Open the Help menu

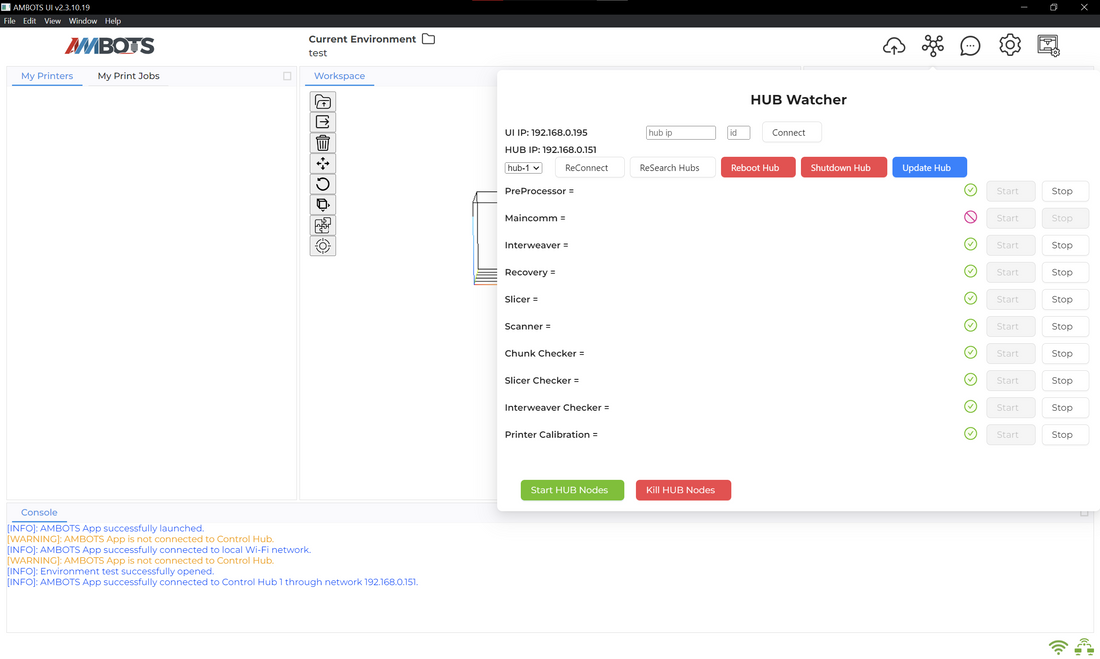tap(113, 21)
